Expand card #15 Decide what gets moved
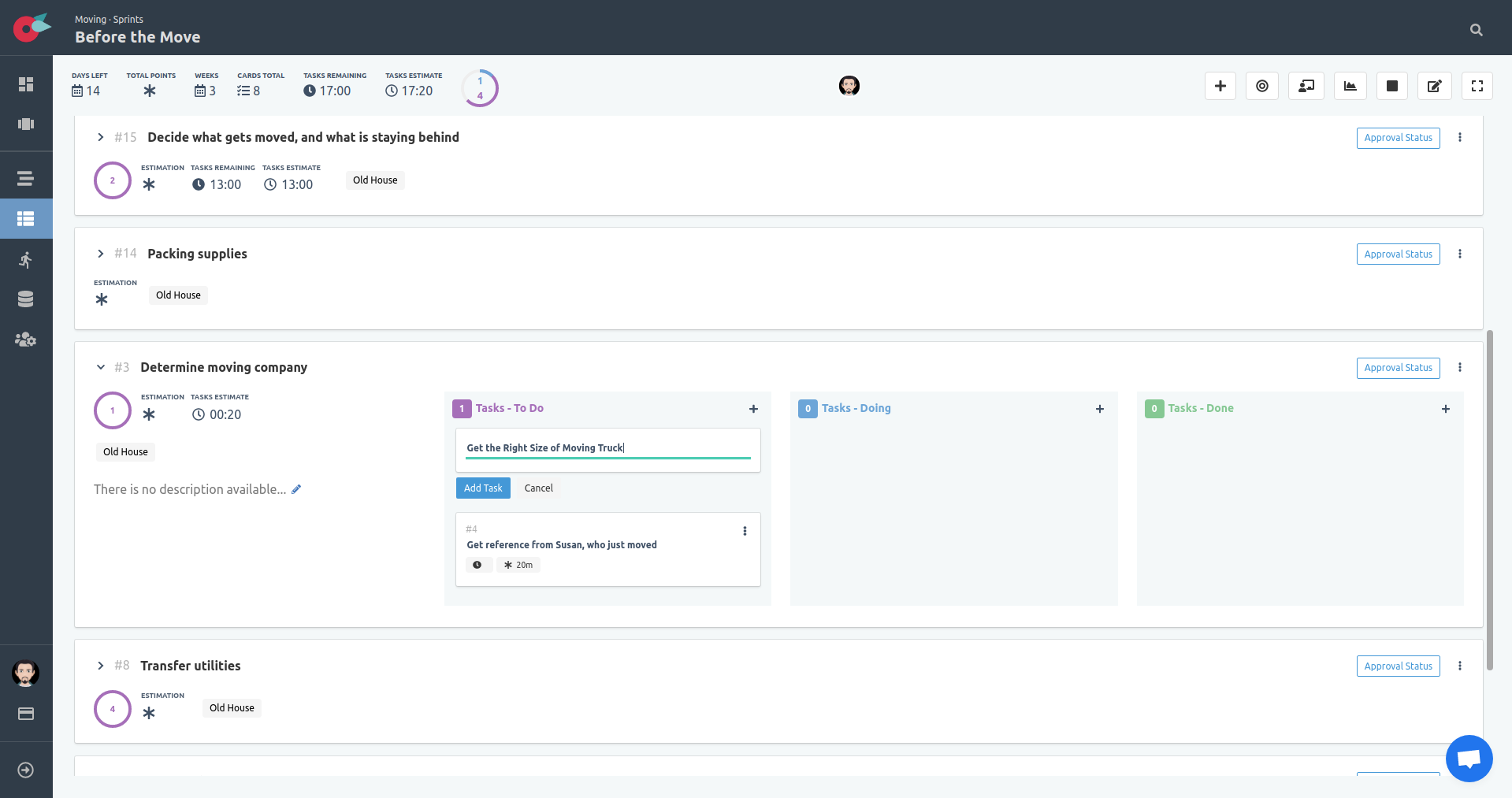 [100, 137]
